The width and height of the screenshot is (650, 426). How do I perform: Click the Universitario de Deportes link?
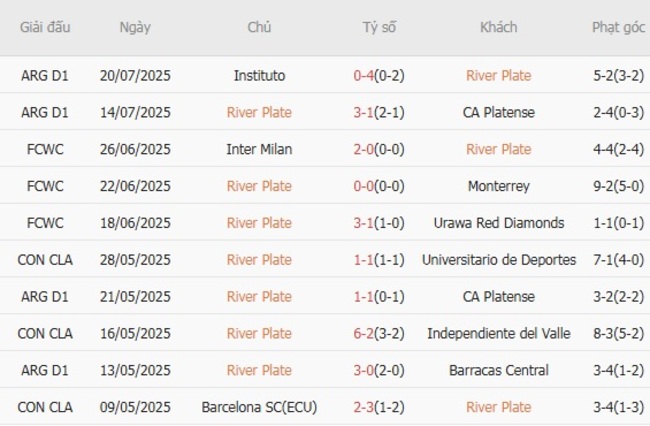(498, 260)
